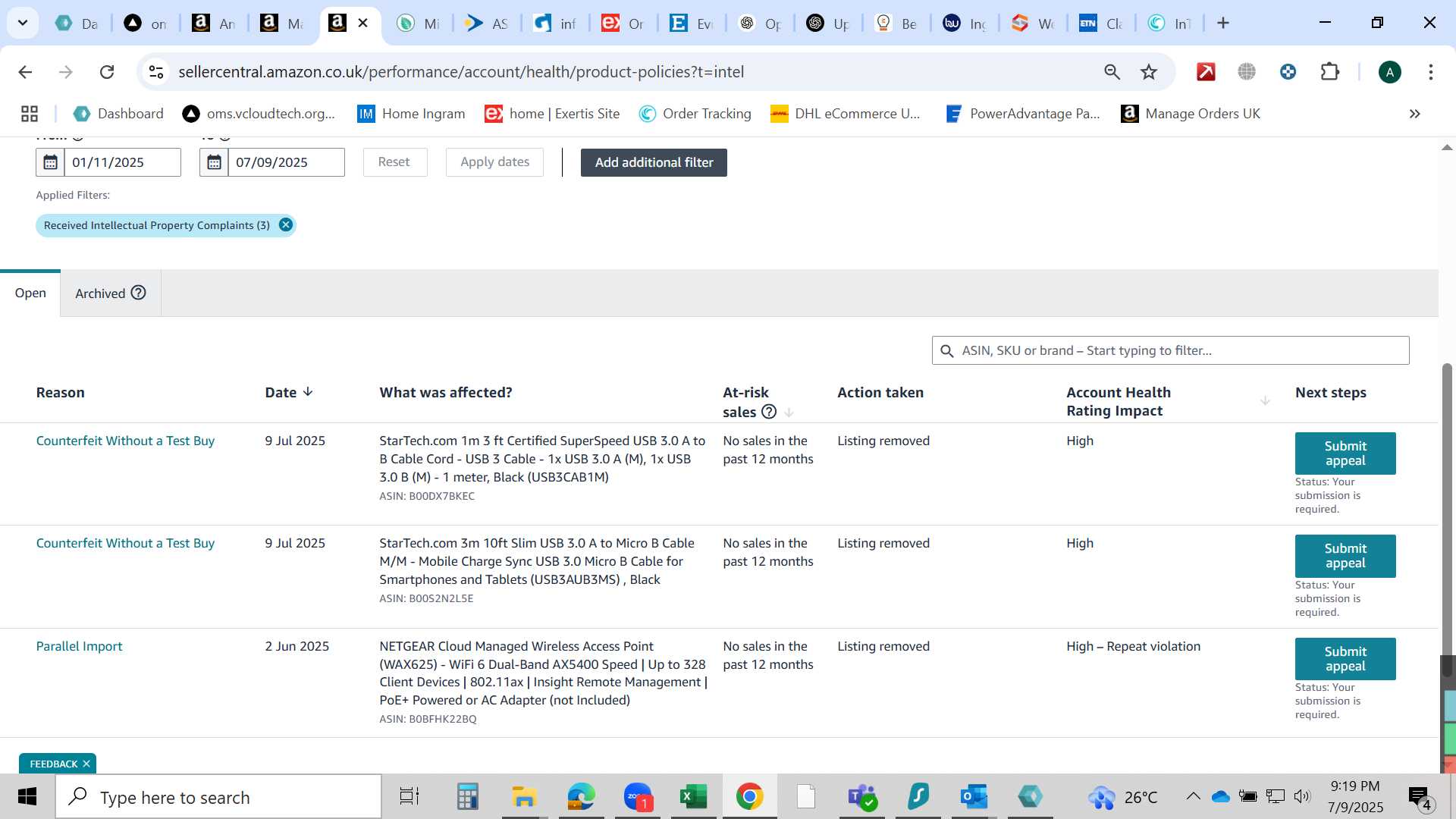Open the Dashboard bookmark

(118, 114)
